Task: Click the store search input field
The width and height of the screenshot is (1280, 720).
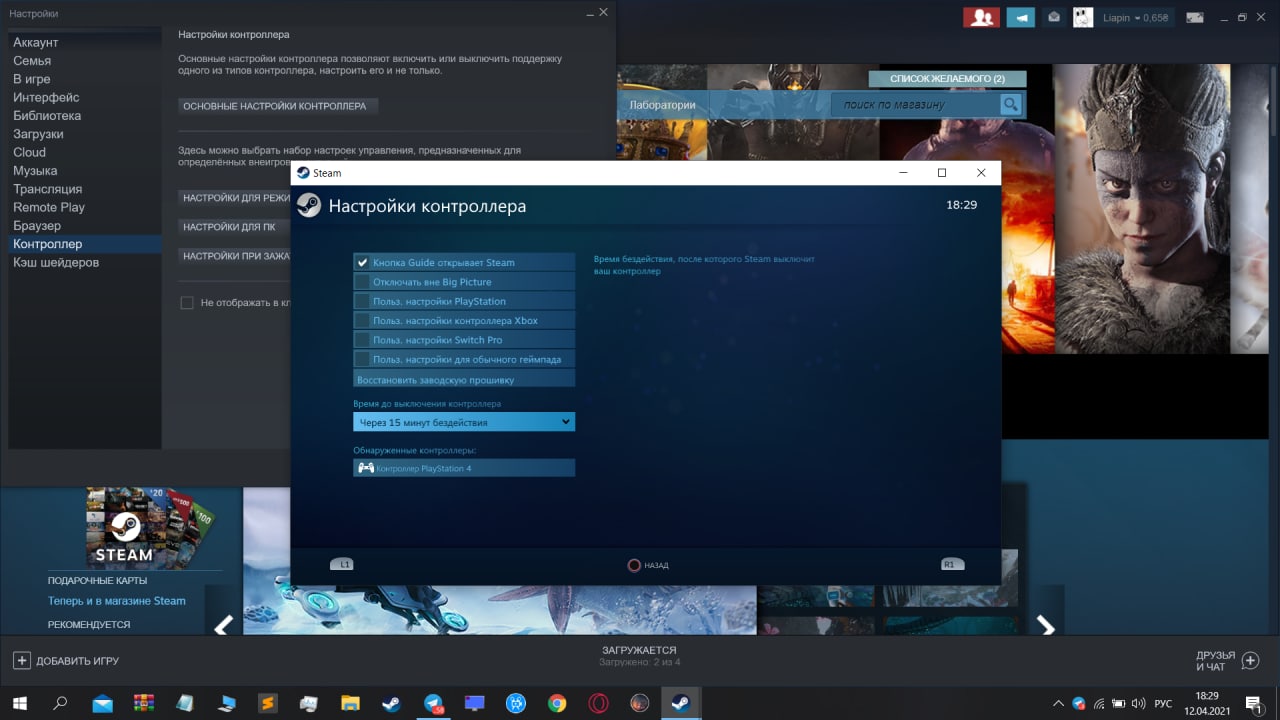Action: pyautogui.click(x=915, y=104)
